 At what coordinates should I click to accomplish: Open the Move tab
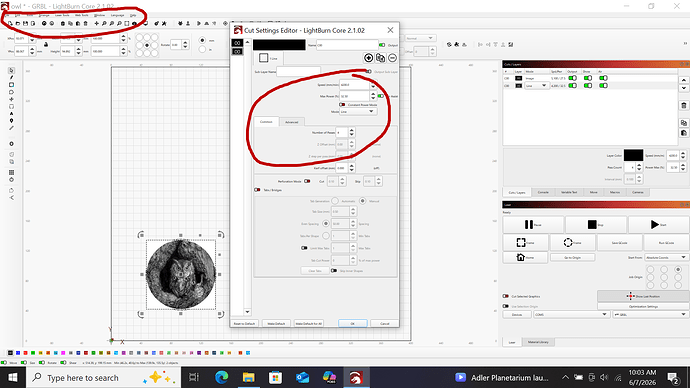click(594, 192)
